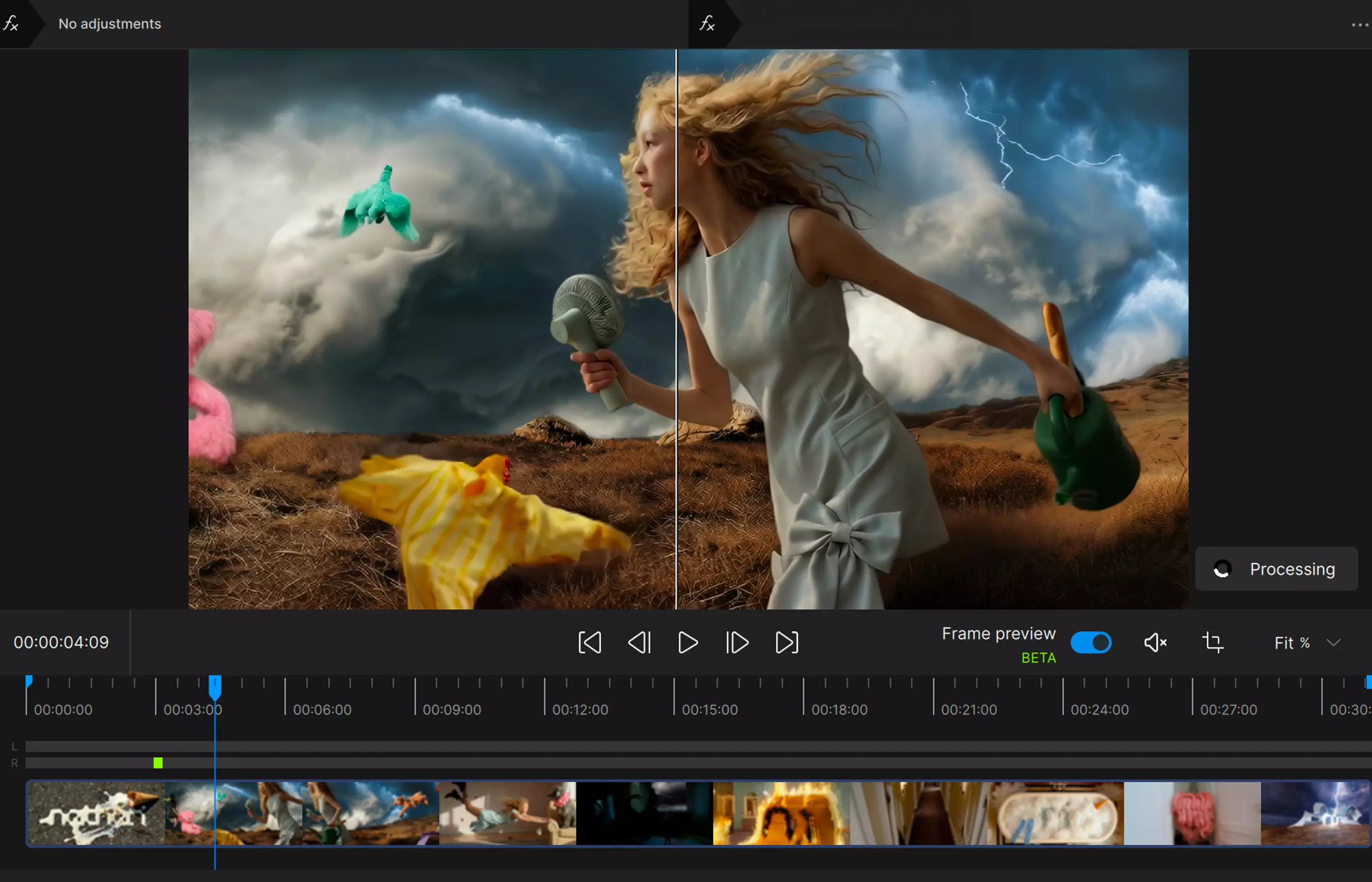The image size is (1372, 882).
Task: Play the video preview
Action: click(688, 643)
